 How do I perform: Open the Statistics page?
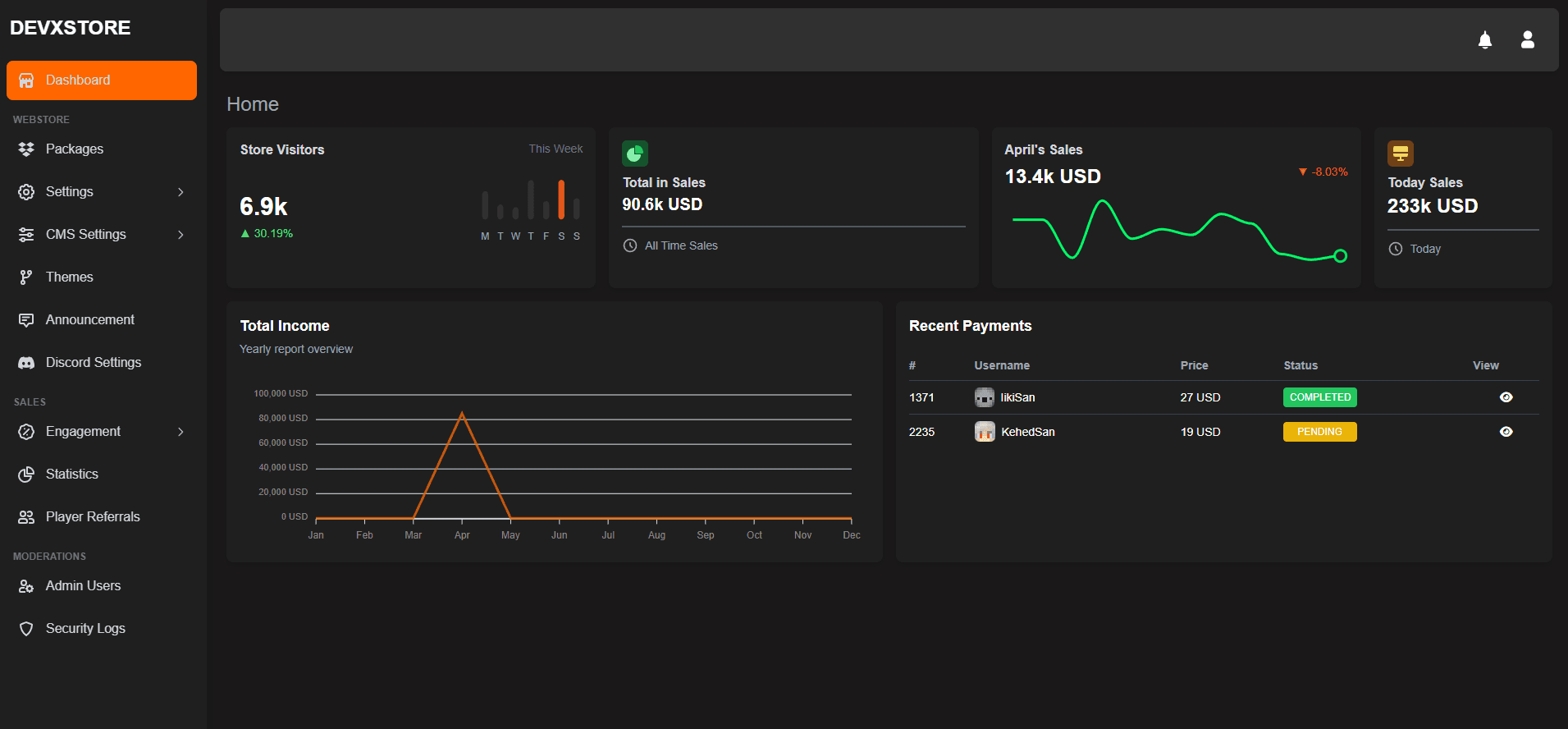click(x=102, y=475)
